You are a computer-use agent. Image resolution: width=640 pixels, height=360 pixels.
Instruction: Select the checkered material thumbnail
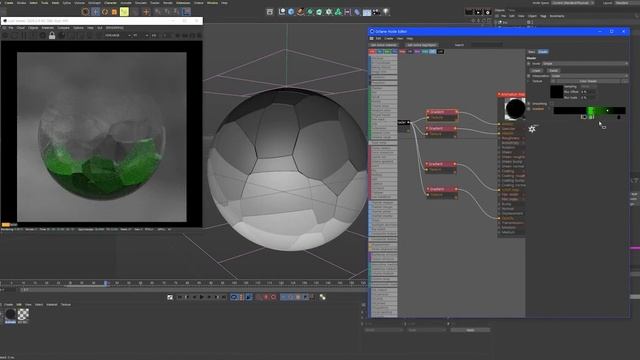pos(23,314)
